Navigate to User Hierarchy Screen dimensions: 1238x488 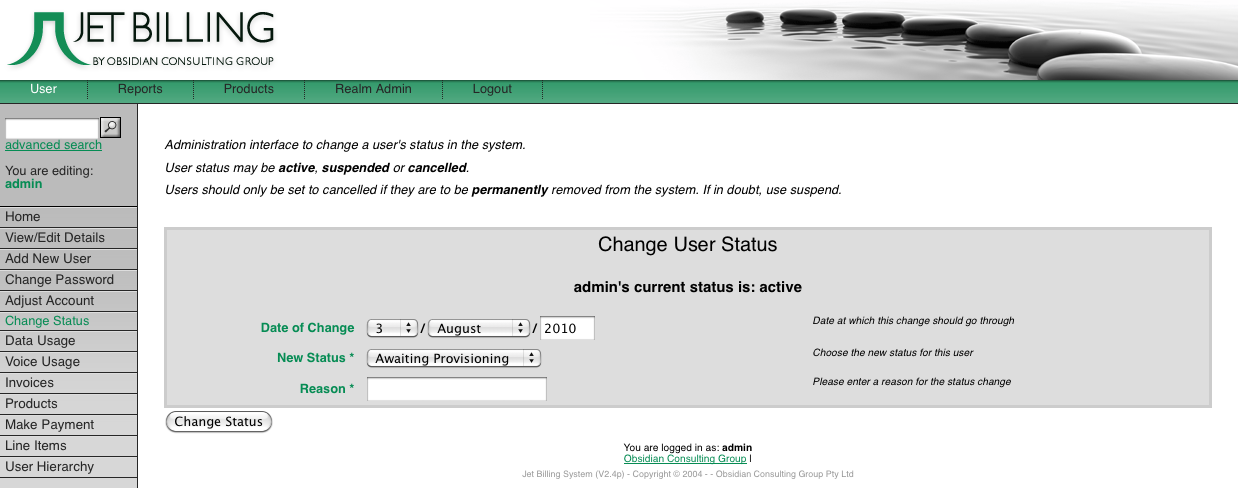[x=50, y=467]
